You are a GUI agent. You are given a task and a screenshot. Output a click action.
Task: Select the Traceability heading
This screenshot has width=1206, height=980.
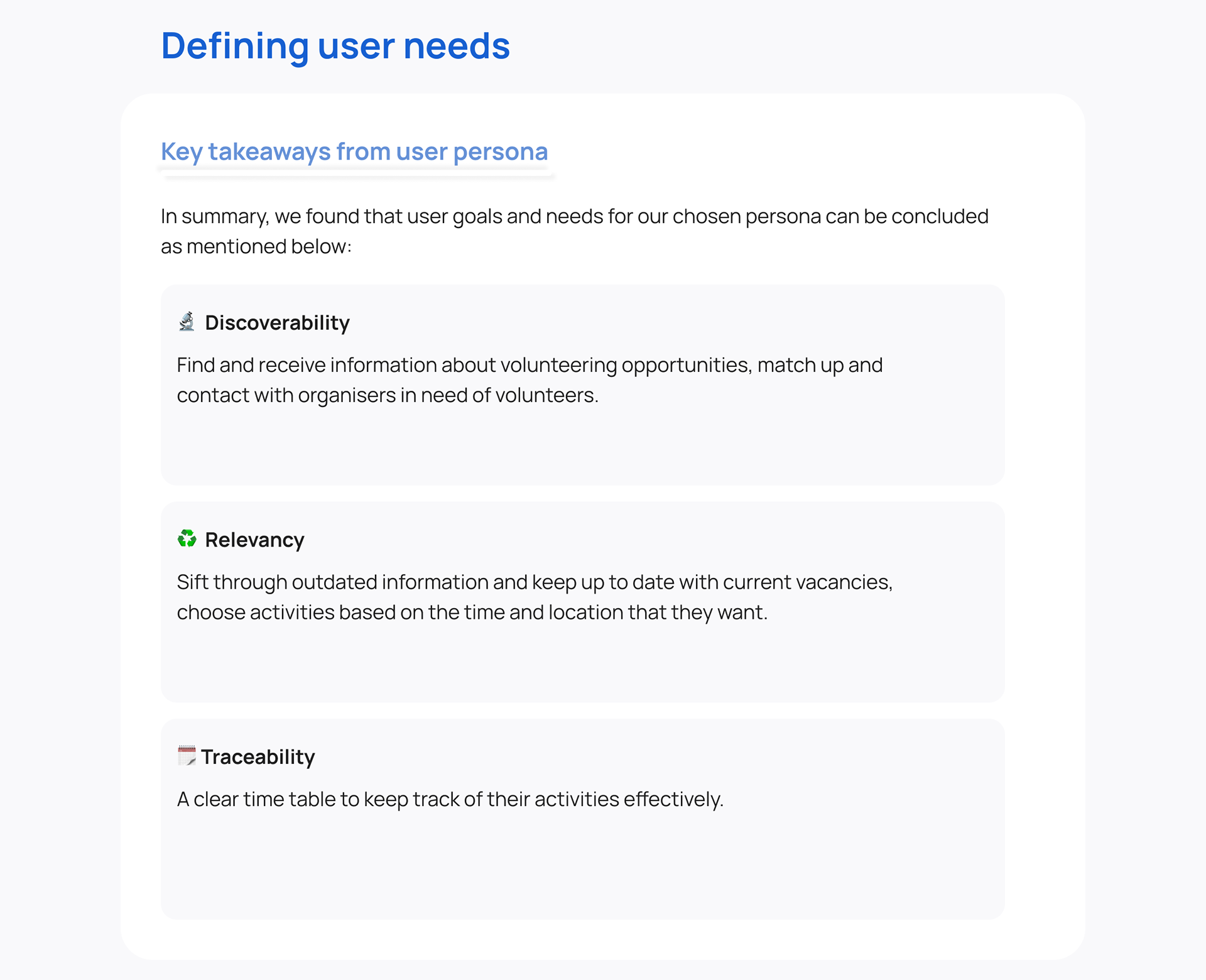click(x=258, y=757)
